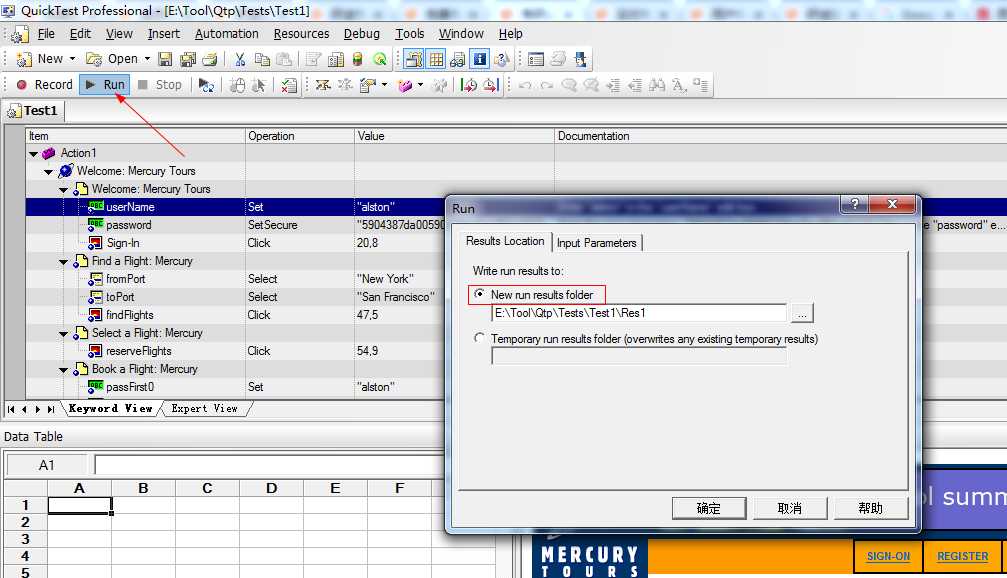Image resolution: width=1007 pixels, height=578 pixels.
Task: Click the results magnifier icon in toolbar
Action: pos(380,59)
